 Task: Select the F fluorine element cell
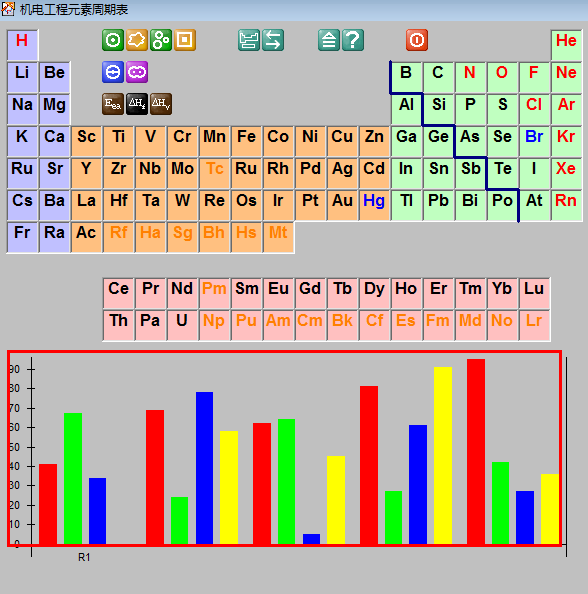click(x=534, y=77)
